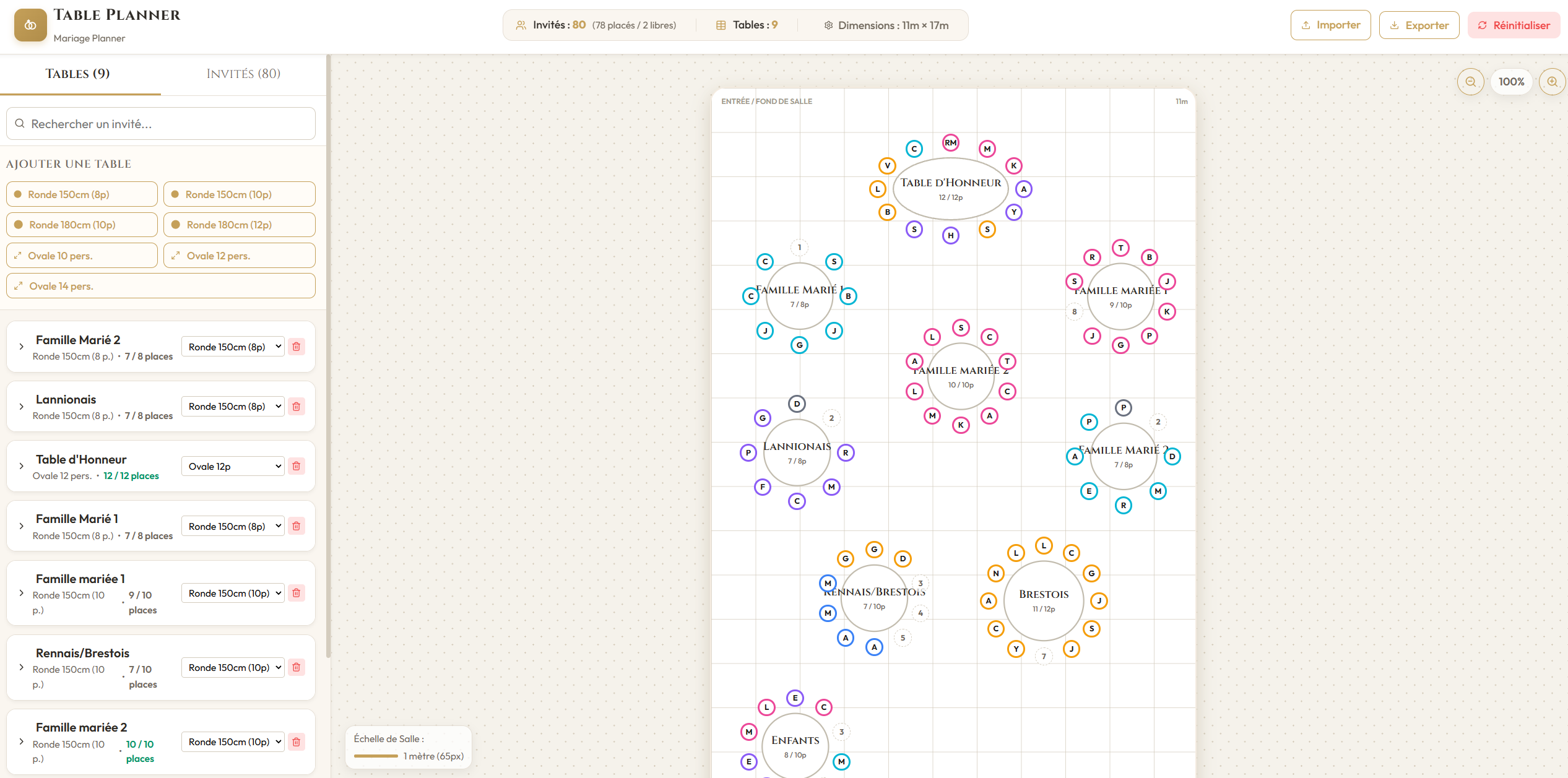Click the Importer button
Viewport: 1568px width, 778px height.
[x=1330, y=25]
